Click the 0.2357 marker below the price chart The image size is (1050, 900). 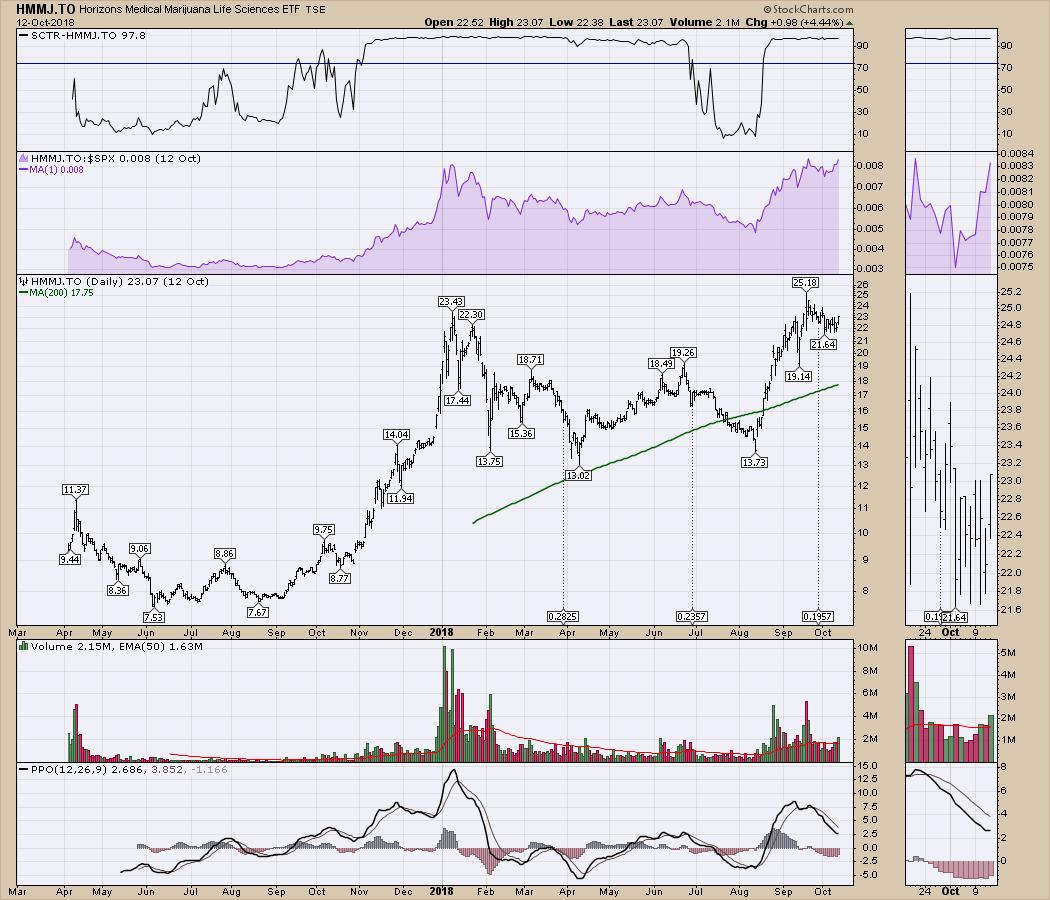692,616
